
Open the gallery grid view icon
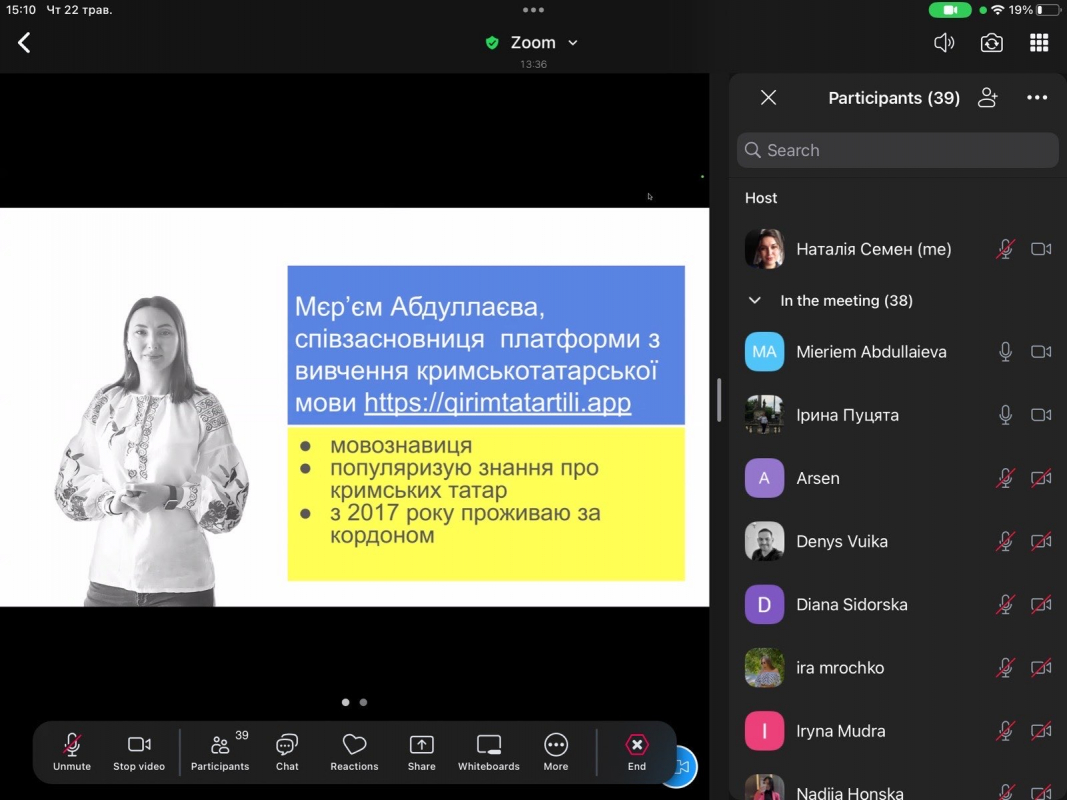(x=1039, y=43)
